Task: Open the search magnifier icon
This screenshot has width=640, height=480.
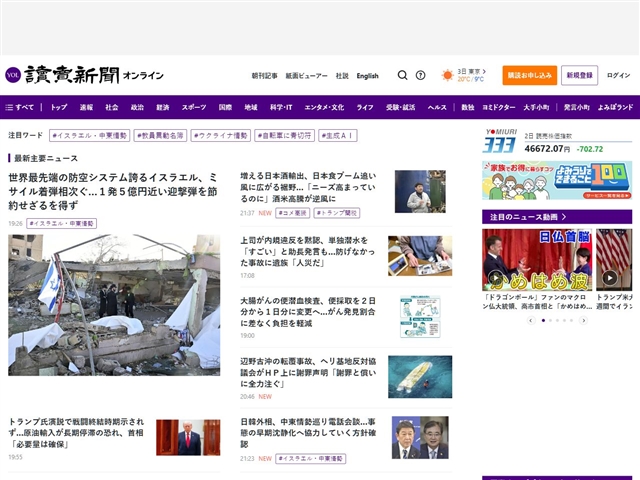Action: 402,75
